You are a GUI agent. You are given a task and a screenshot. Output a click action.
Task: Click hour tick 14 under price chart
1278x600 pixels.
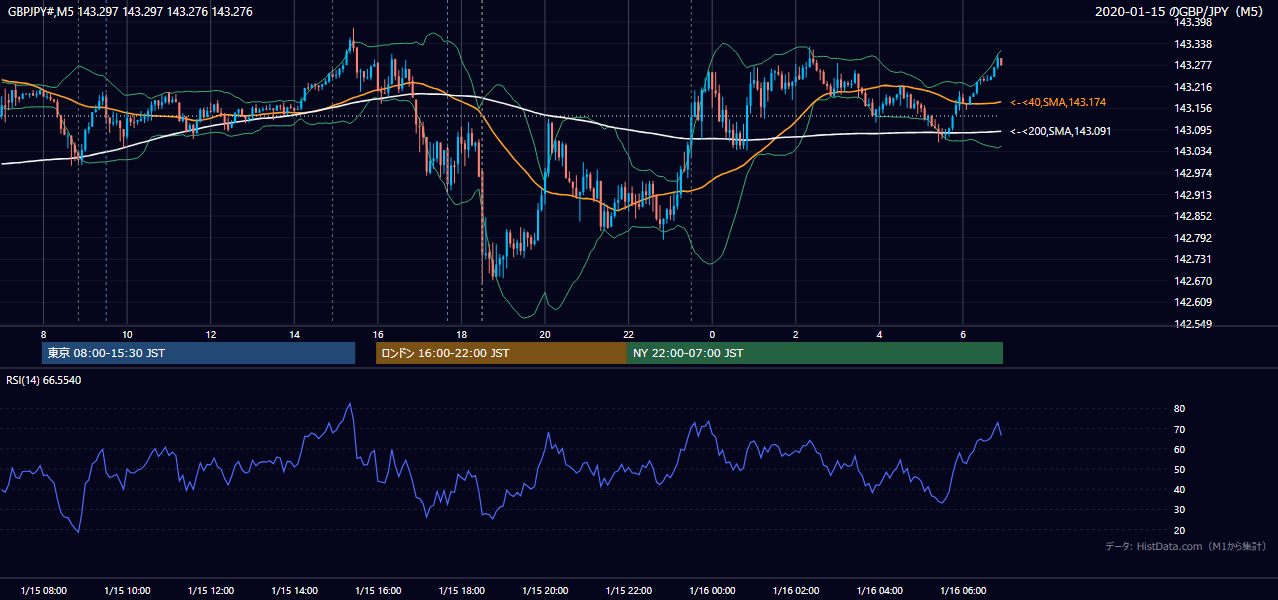pos(294,334)
